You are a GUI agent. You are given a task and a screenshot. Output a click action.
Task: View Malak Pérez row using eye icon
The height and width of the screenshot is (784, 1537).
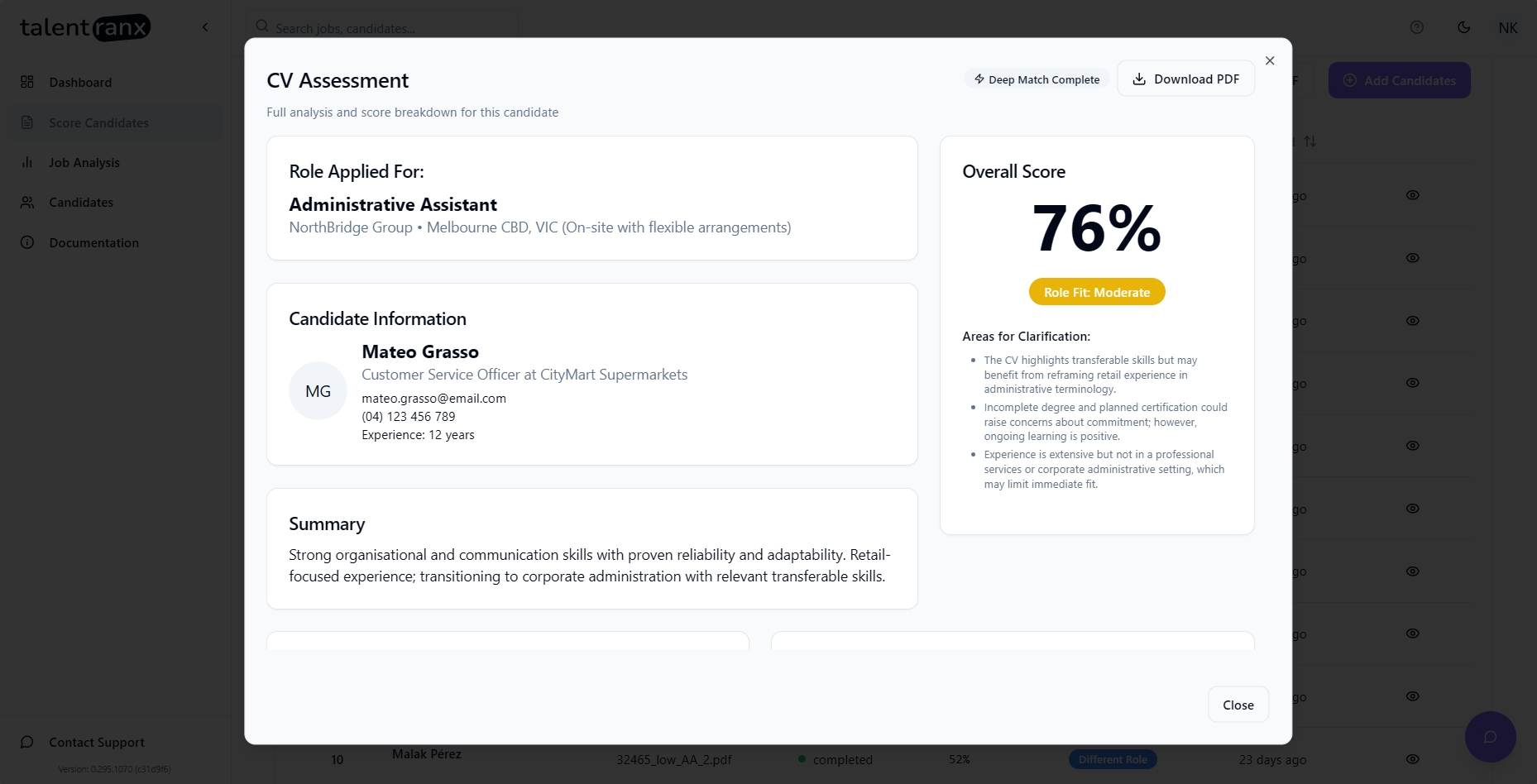(x=1412, y=759)
